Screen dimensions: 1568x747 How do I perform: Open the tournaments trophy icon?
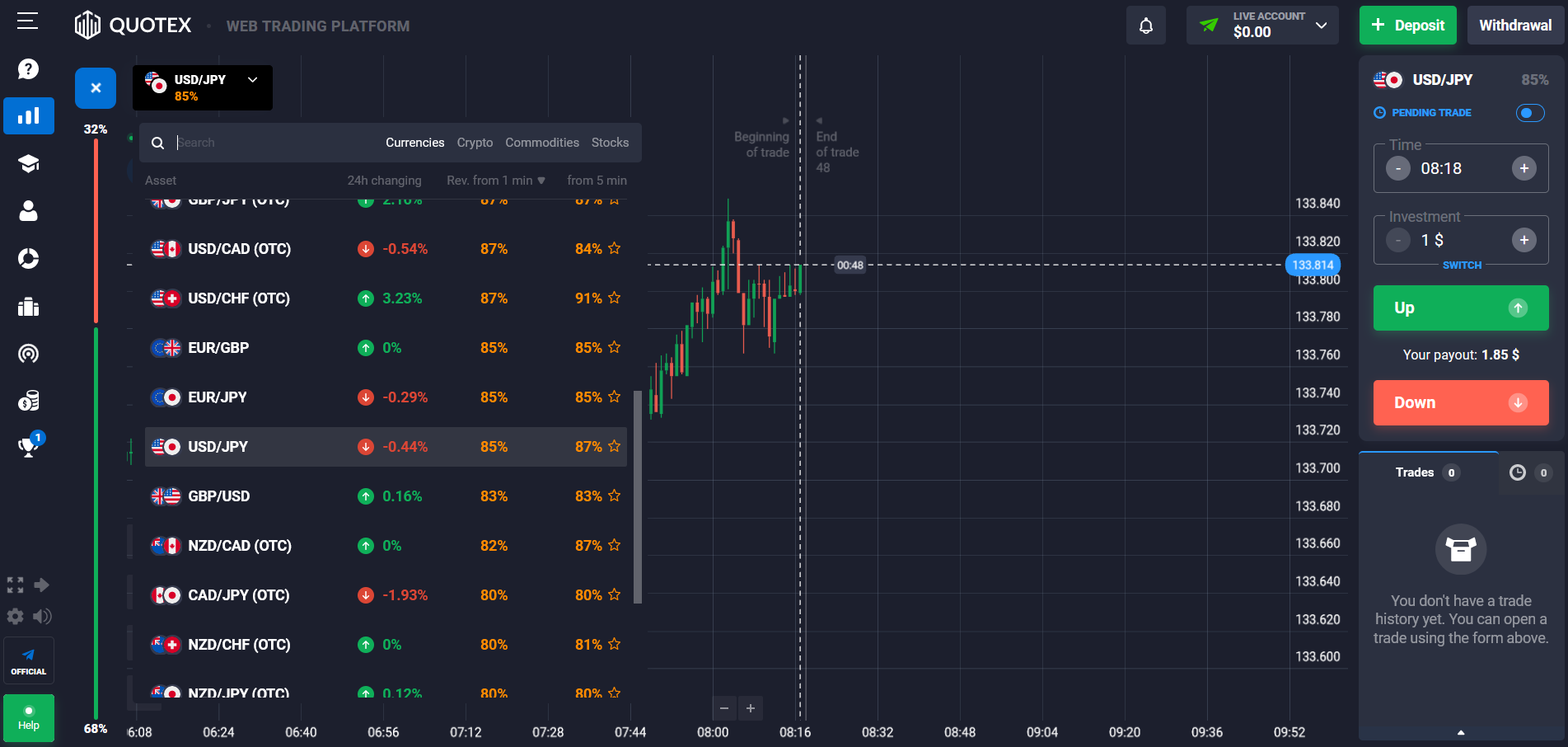click(29, 447)
